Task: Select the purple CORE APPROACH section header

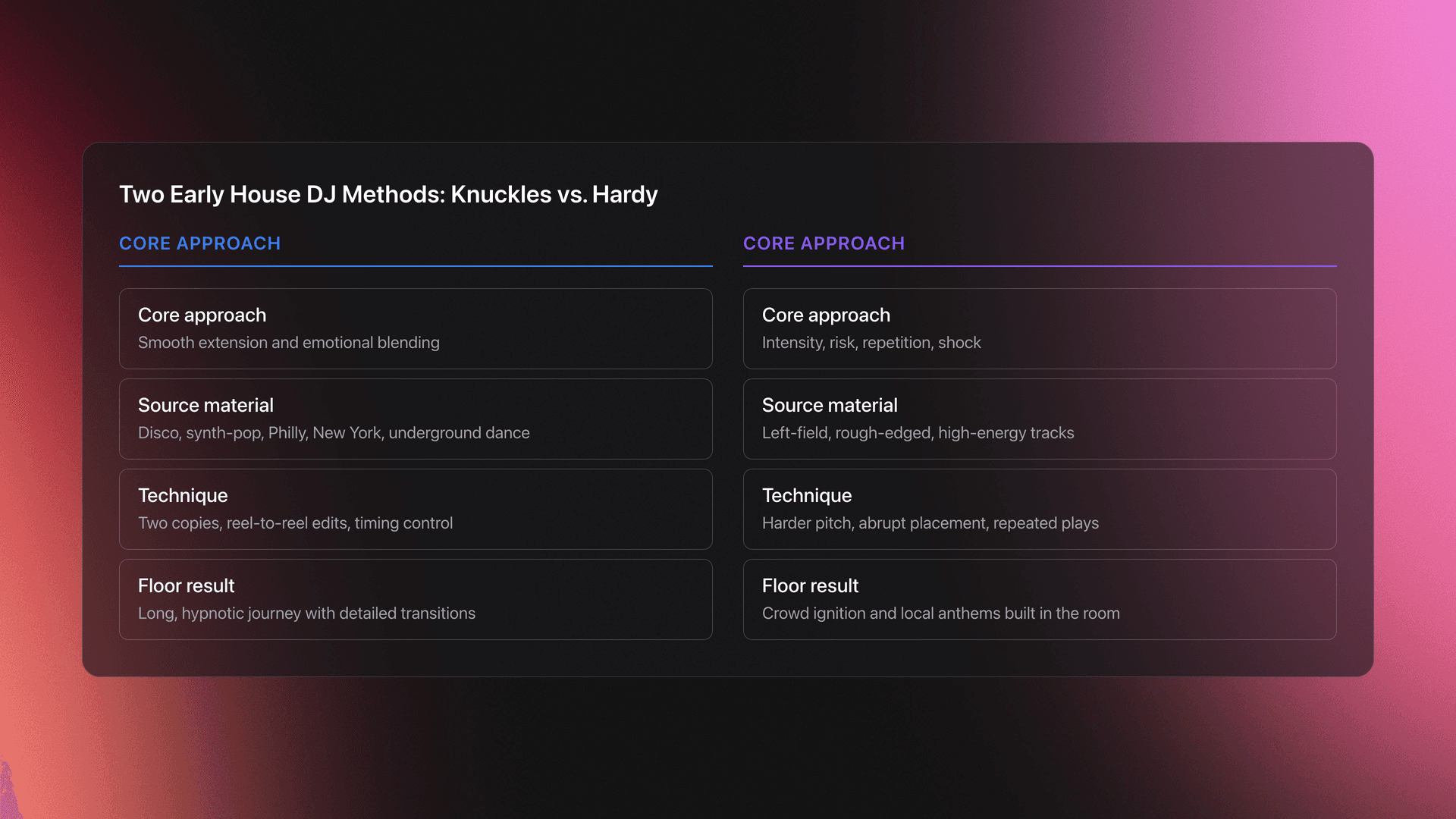Action: click(x=824, y=243)
